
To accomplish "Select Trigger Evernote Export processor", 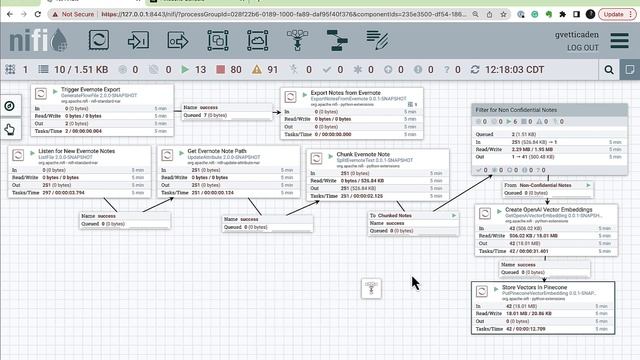I will click(102, 110).
